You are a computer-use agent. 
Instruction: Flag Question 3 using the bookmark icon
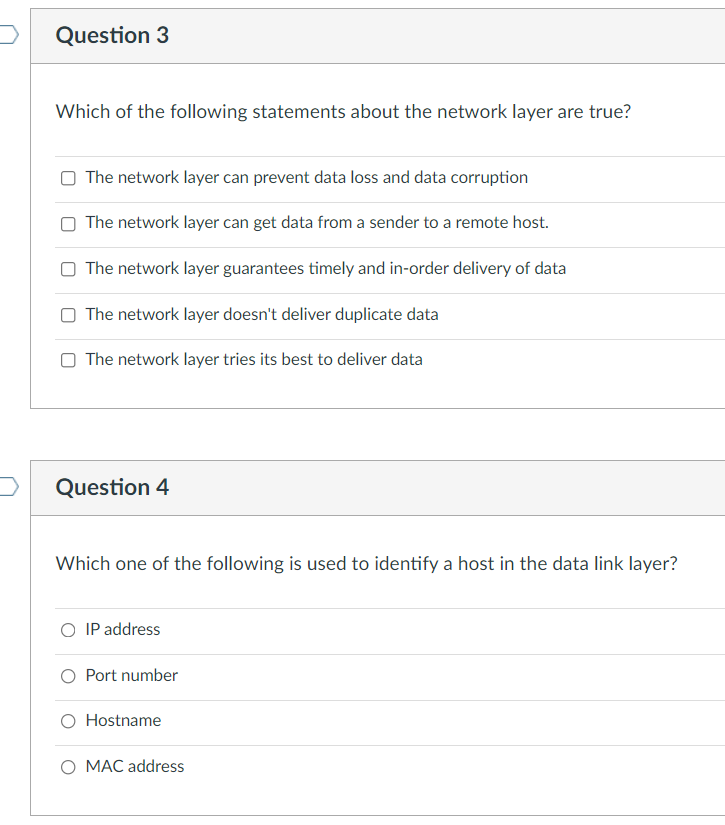(x=8, y=35)
